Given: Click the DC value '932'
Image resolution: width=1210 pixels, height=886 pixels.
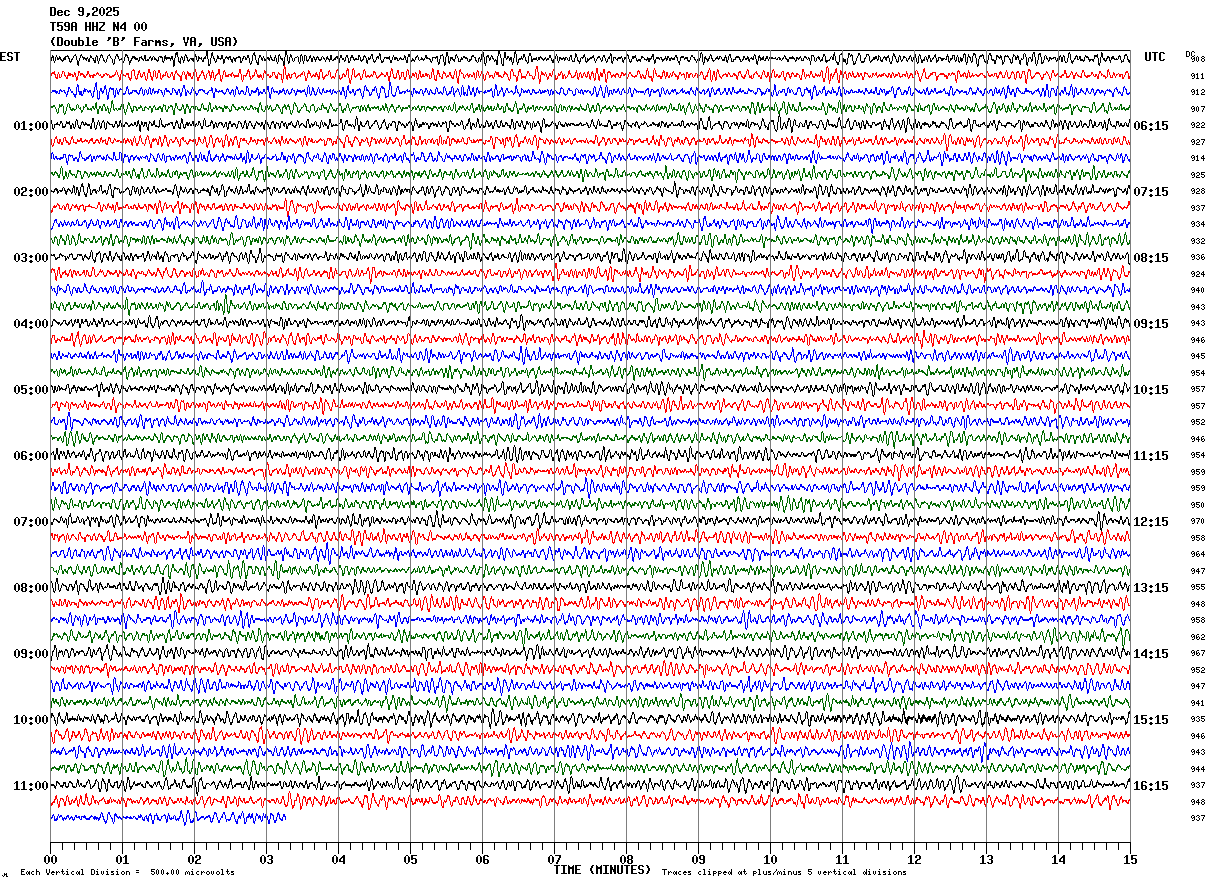Looking at the screenshot, I should point(1197,241).
